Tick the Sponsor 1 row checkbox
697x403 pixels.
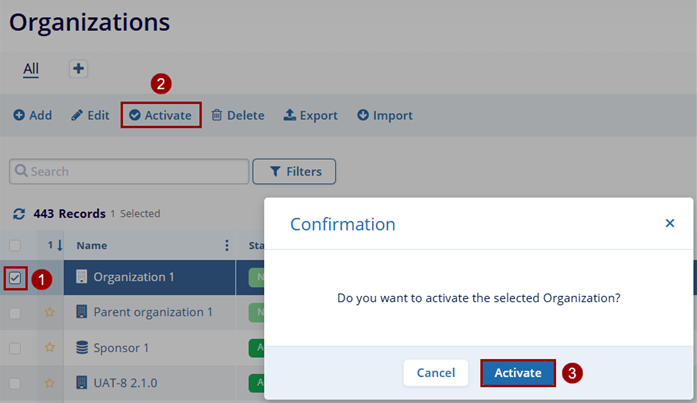click(x=15, y=348)
